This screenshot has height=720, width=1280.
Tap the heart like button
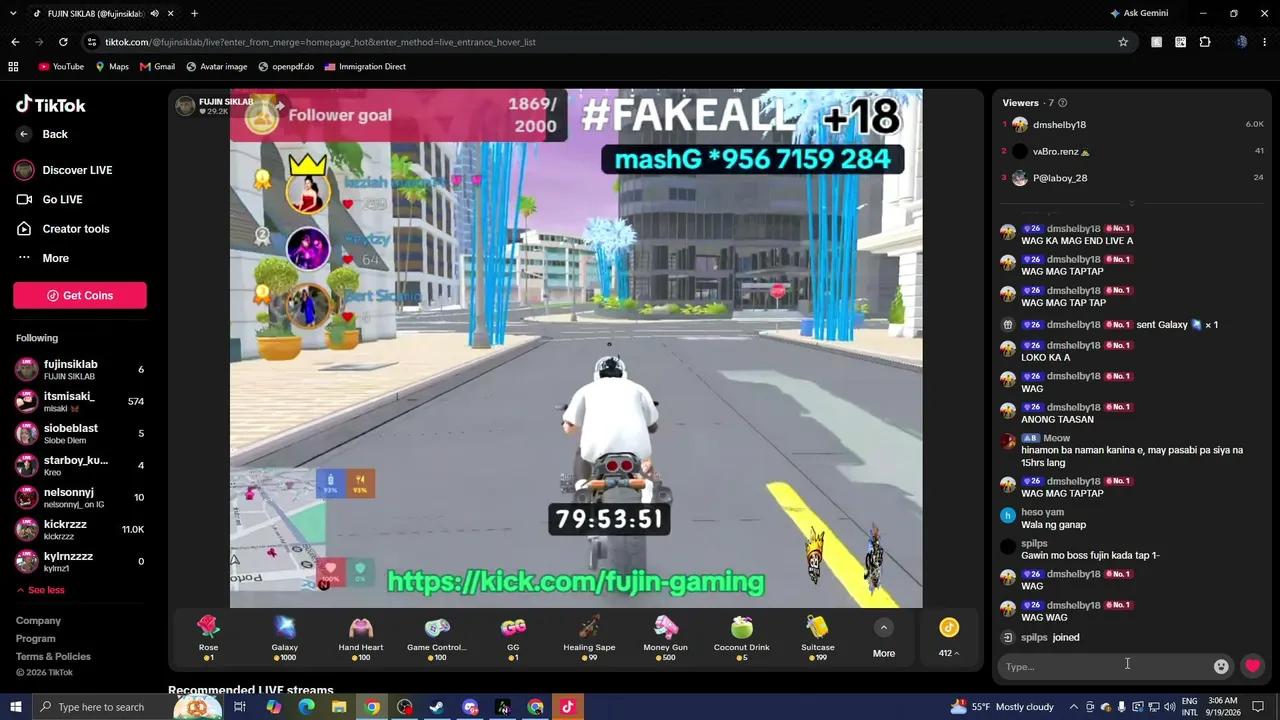coord(1252,666)
